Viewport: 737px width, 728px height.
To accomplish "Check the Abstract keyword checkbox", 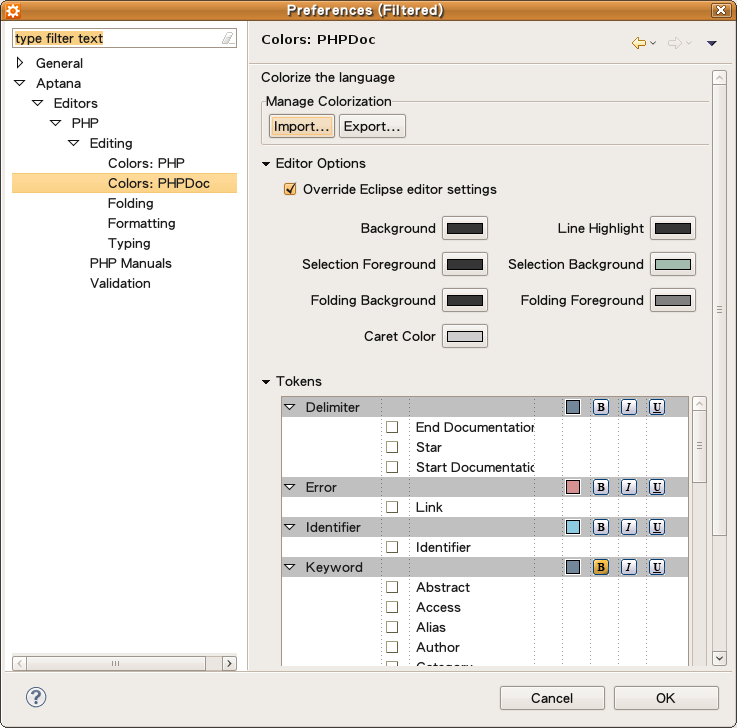I will [x=392, y=587].
